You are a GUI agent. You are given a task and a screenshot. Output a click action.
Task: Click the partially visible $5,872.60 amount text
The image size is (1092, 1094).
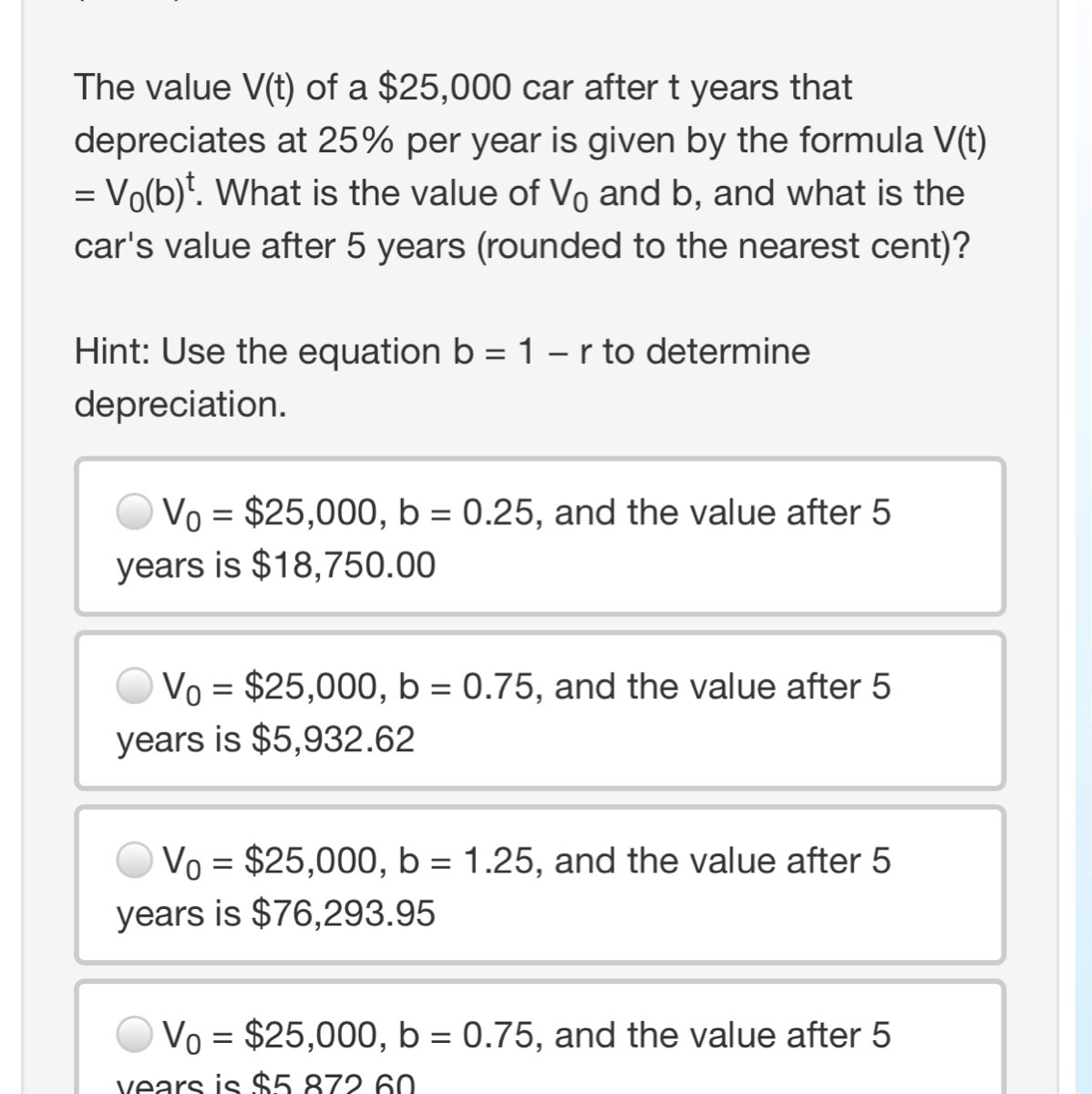(x=333, y=1084)
